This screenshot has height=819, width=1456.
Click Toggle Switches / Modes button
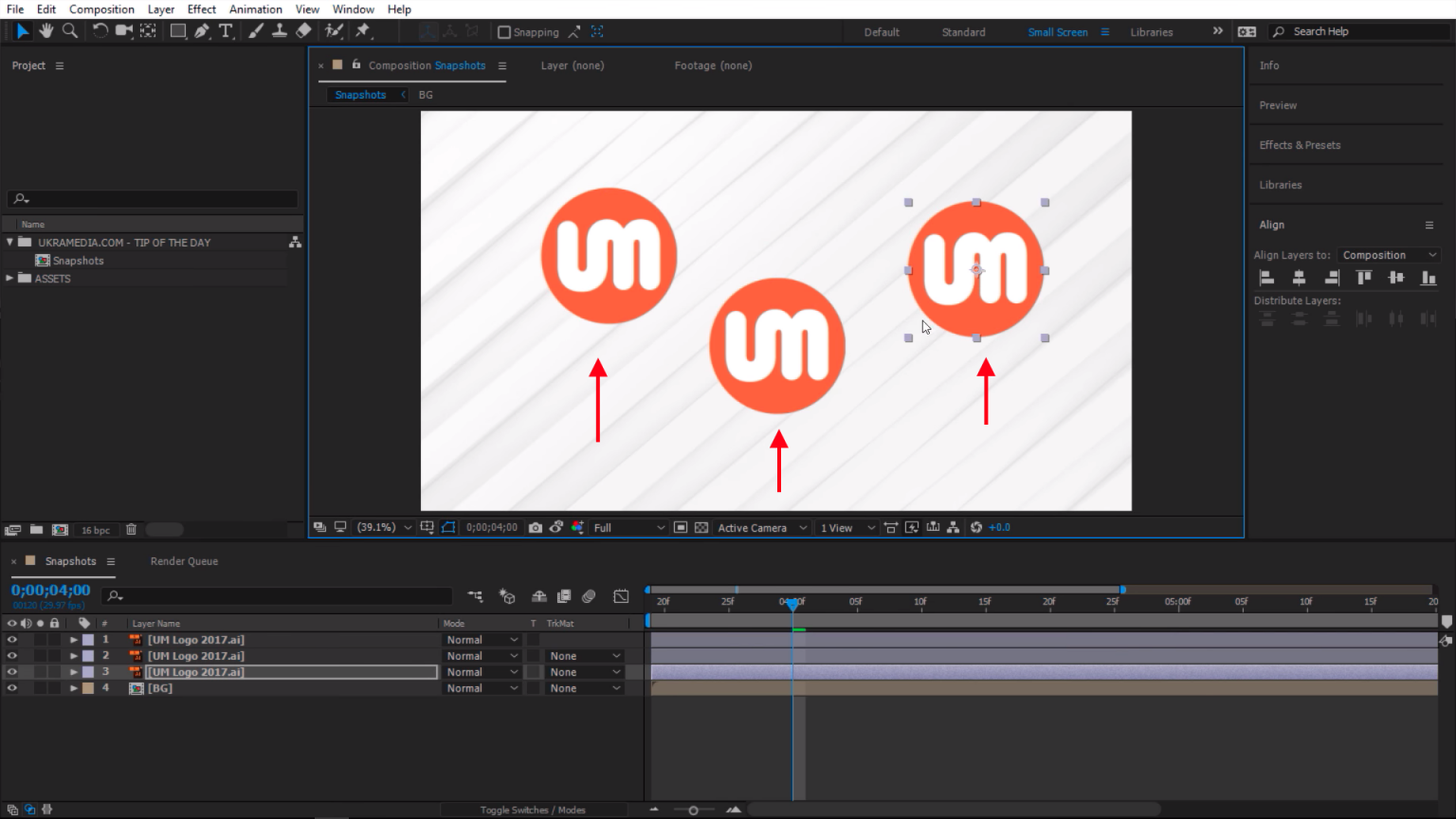tap(532, 810)
